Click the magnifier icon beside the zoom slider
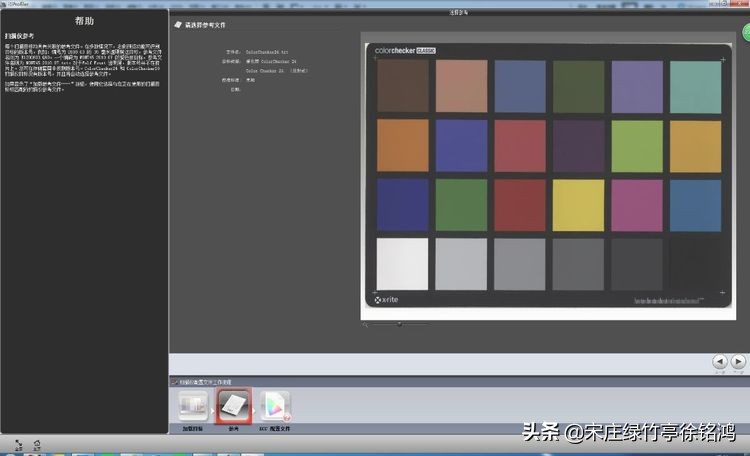Screen dimensions: 750x456 coord(365,324)
